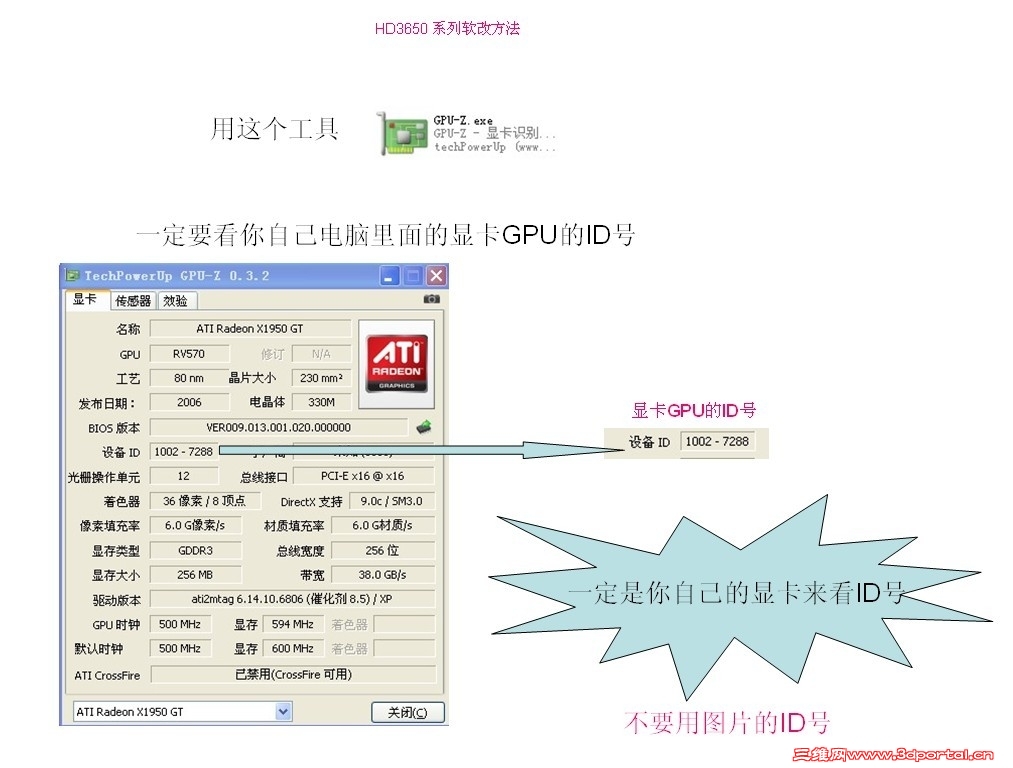Click the memory clock 594 MHz field

[293, 624]
